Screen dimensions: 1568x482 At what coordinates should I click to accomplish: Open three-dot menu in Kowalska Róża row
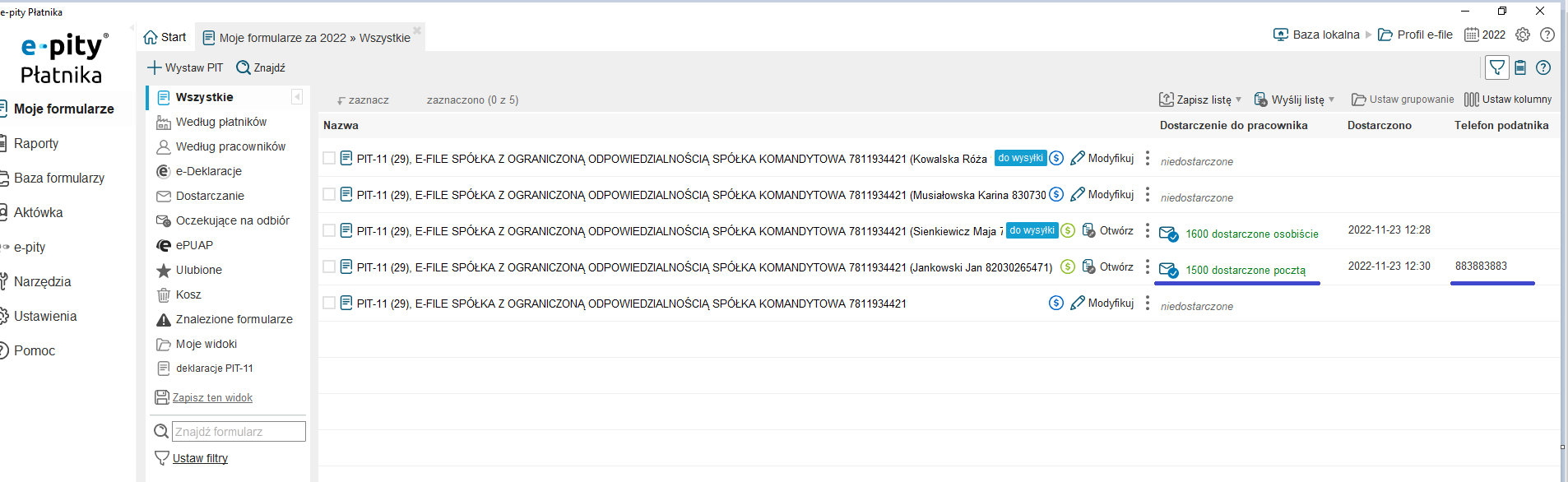[x=1148, y=158]
